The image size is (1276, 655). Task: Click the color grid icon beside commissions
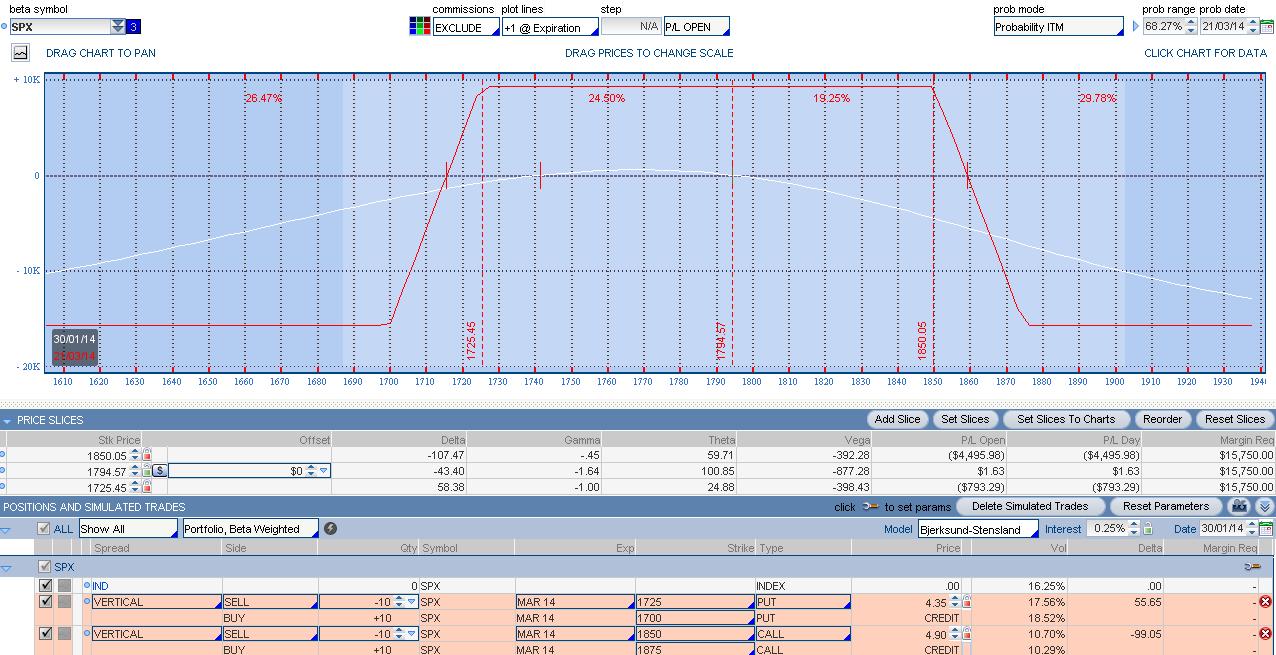[420, 27]
